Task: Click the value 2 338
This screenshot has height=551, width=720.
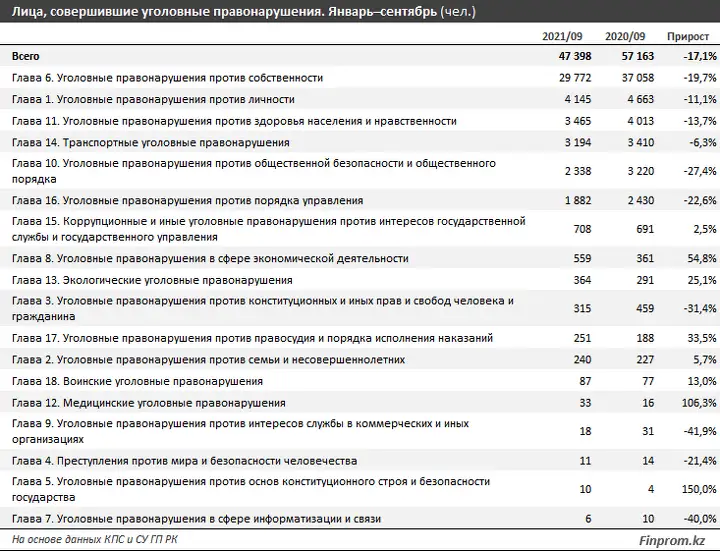Action: tap(578, 171)
